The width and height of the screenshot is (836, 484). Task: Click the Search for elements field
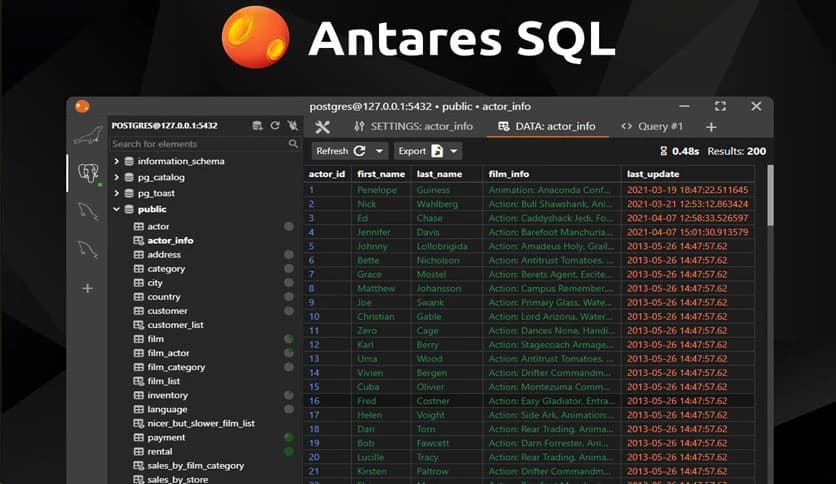point(195,144)
